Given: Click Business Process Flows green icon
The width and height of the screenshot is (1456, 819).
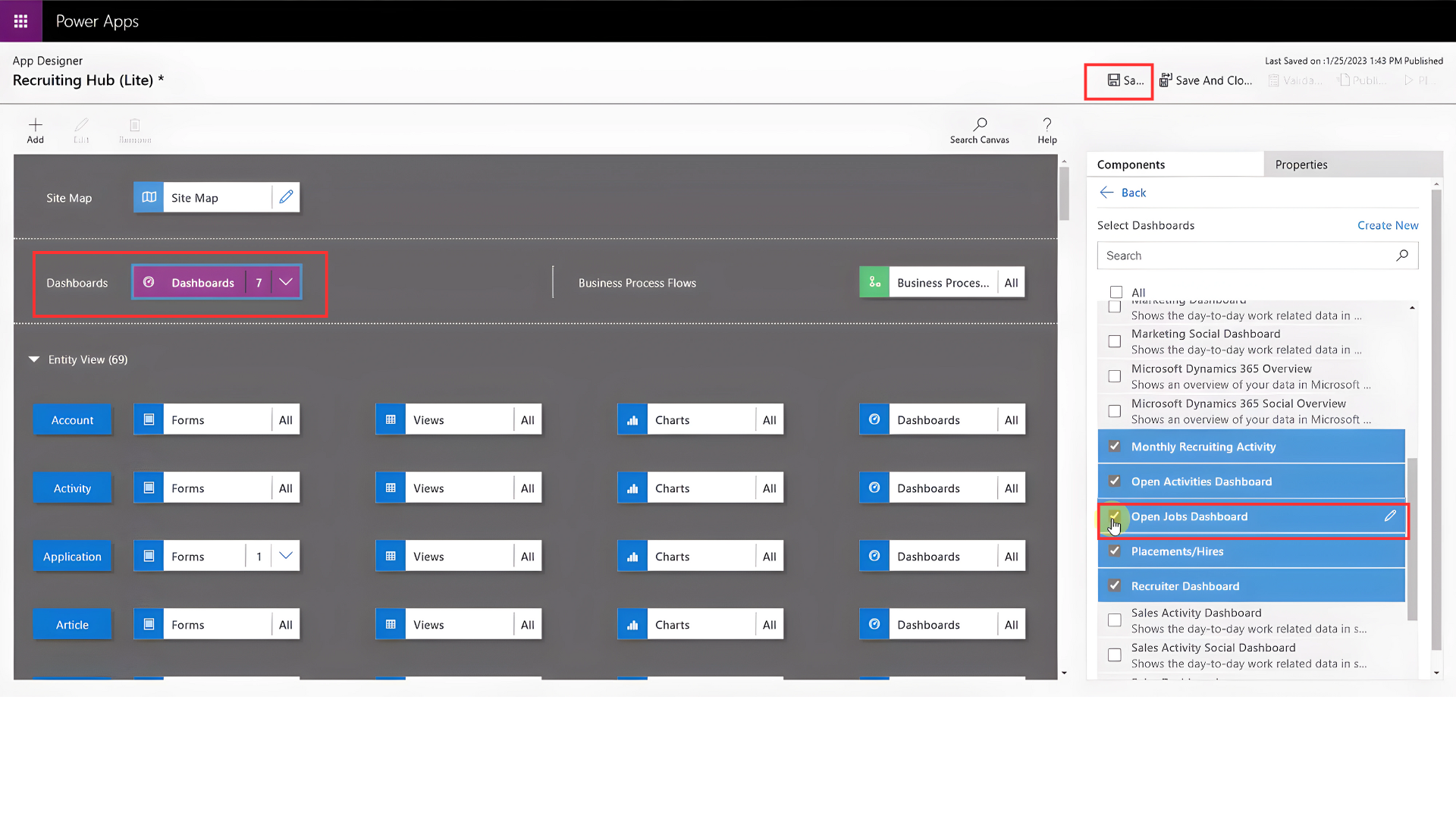Looking at the screenshot, I should click(874, 282).
